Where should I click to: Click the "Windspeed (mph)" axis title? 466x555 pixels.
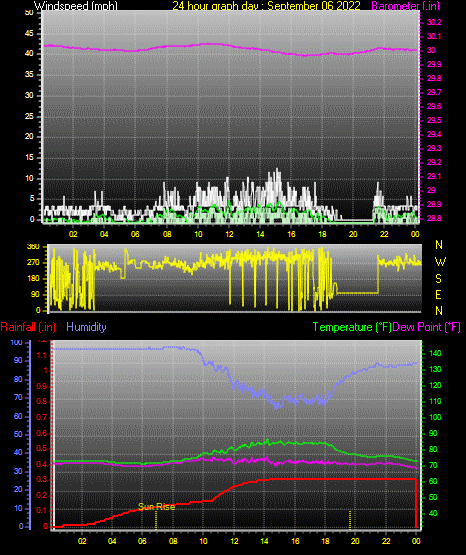[75, 6]
